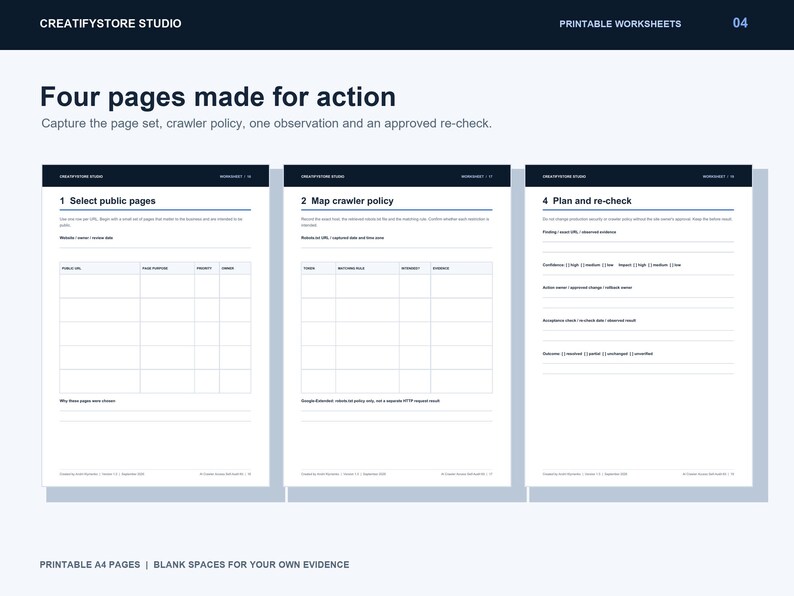Viewport: 794px width, 596px height.
Task: Click 'Acceptance check / re-check date / observed result' label
Action: [589, 321]
